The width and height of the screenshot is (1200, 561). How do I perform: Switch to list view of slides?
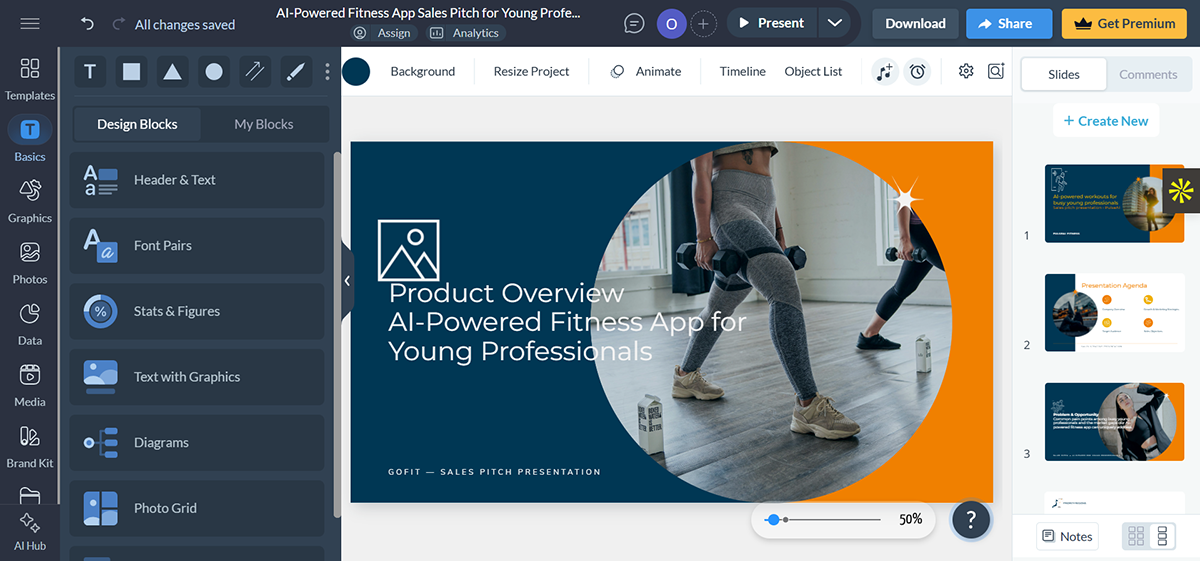click(1162, 536)
